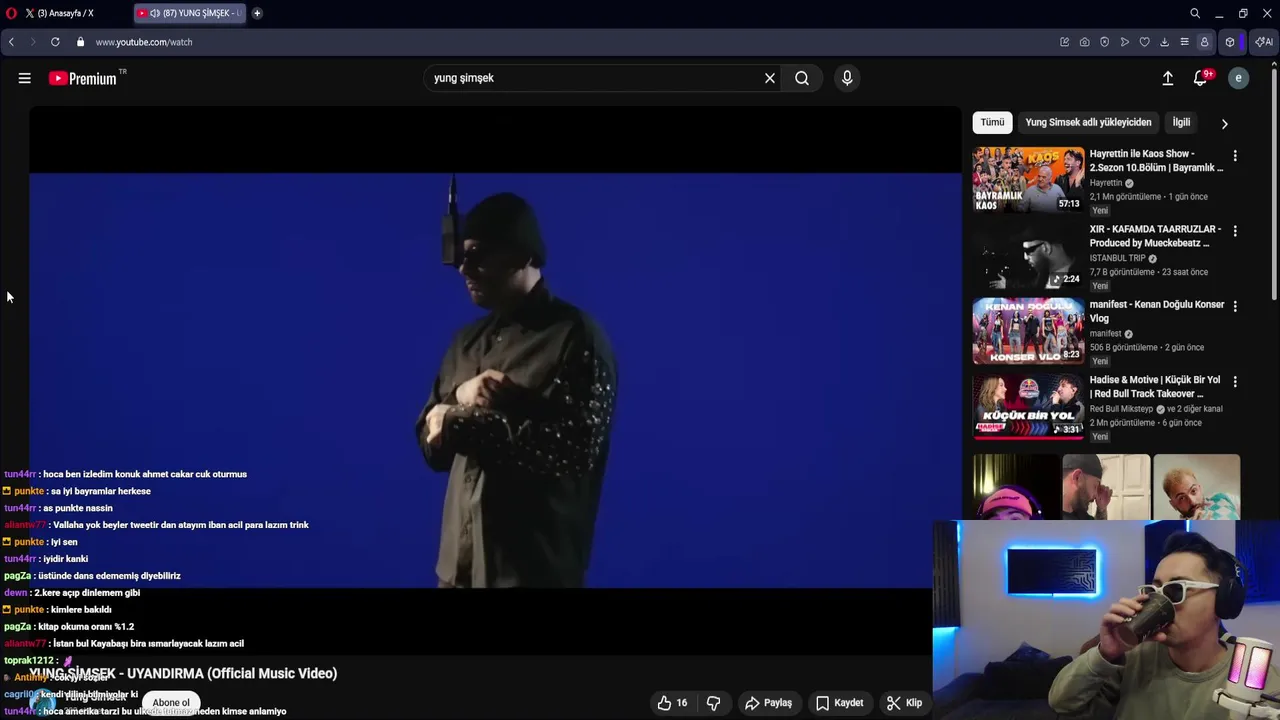
Task: Open extensions cube icon
Action: [1230, 42]
